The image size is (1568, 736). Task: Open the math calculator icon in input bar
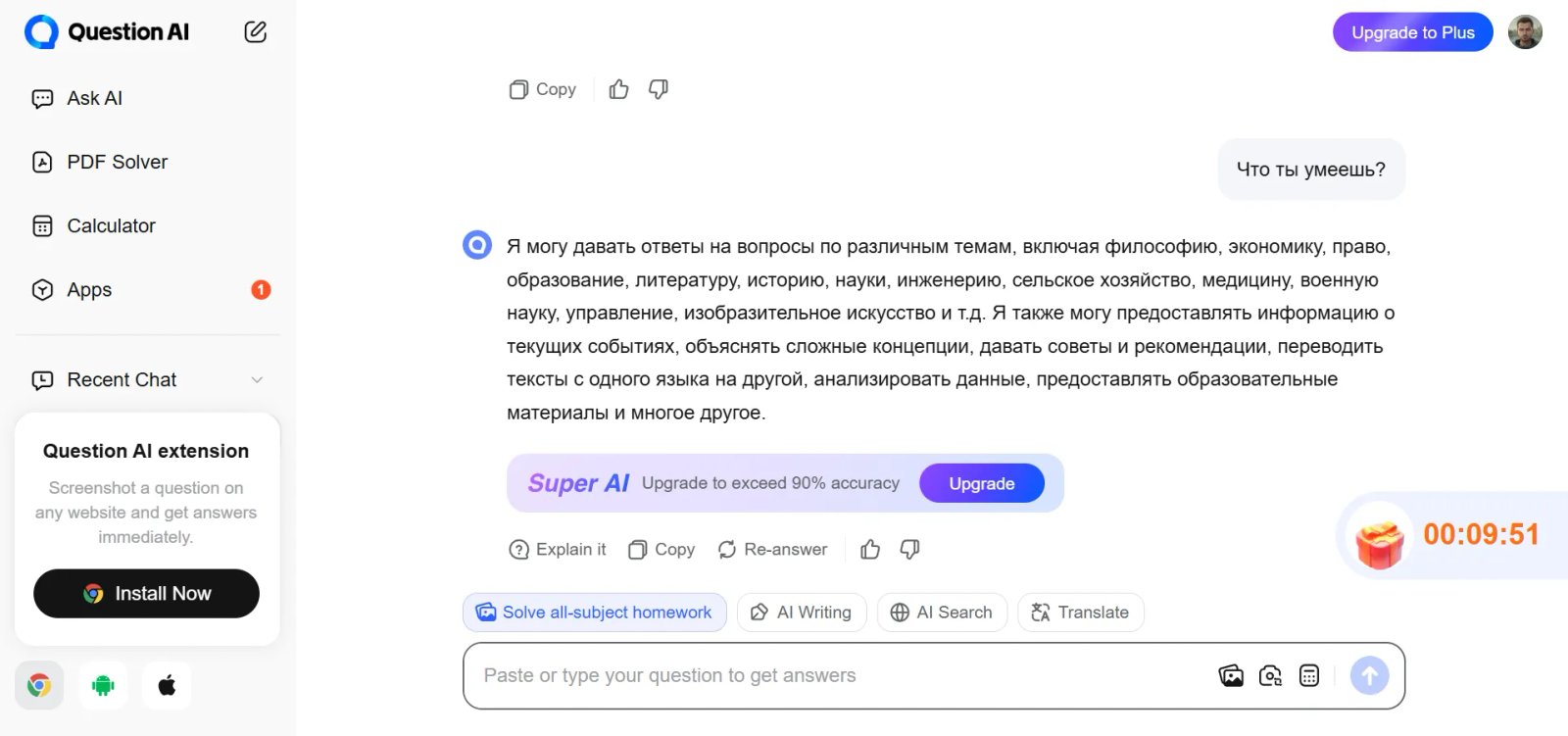point(1310,675)
